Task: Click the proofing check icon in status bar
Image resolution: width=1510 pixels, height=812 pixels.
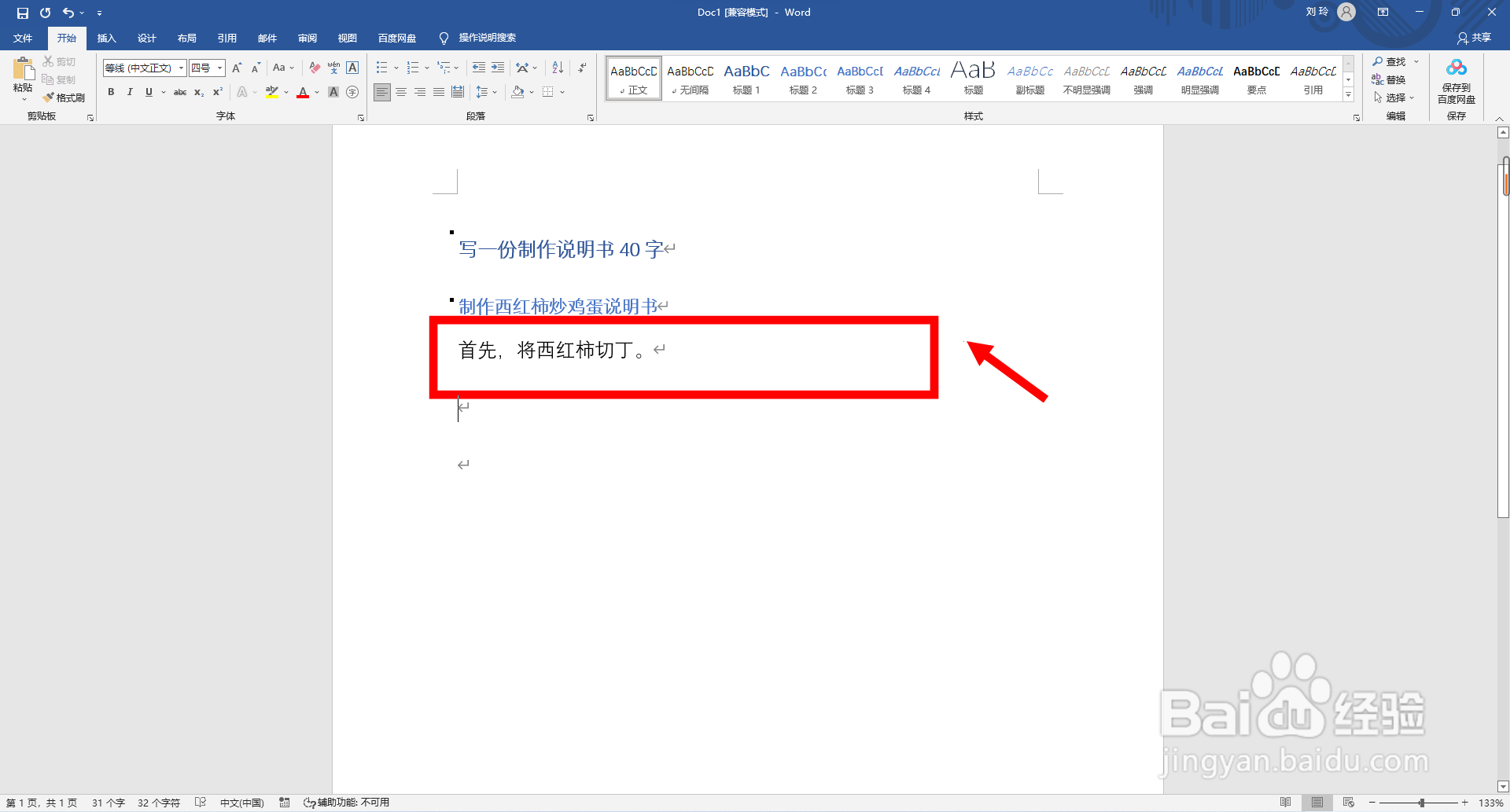Action: 201,803
